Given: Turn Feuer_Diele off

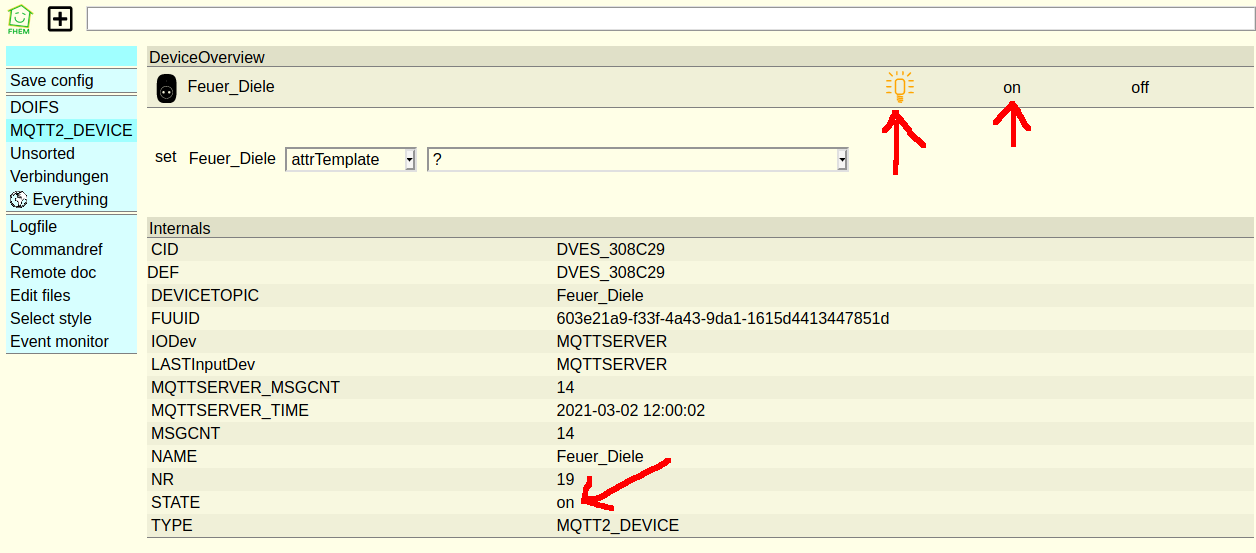Looking at the screenshot, I should pyautogui.click(x=1139, y=88).
